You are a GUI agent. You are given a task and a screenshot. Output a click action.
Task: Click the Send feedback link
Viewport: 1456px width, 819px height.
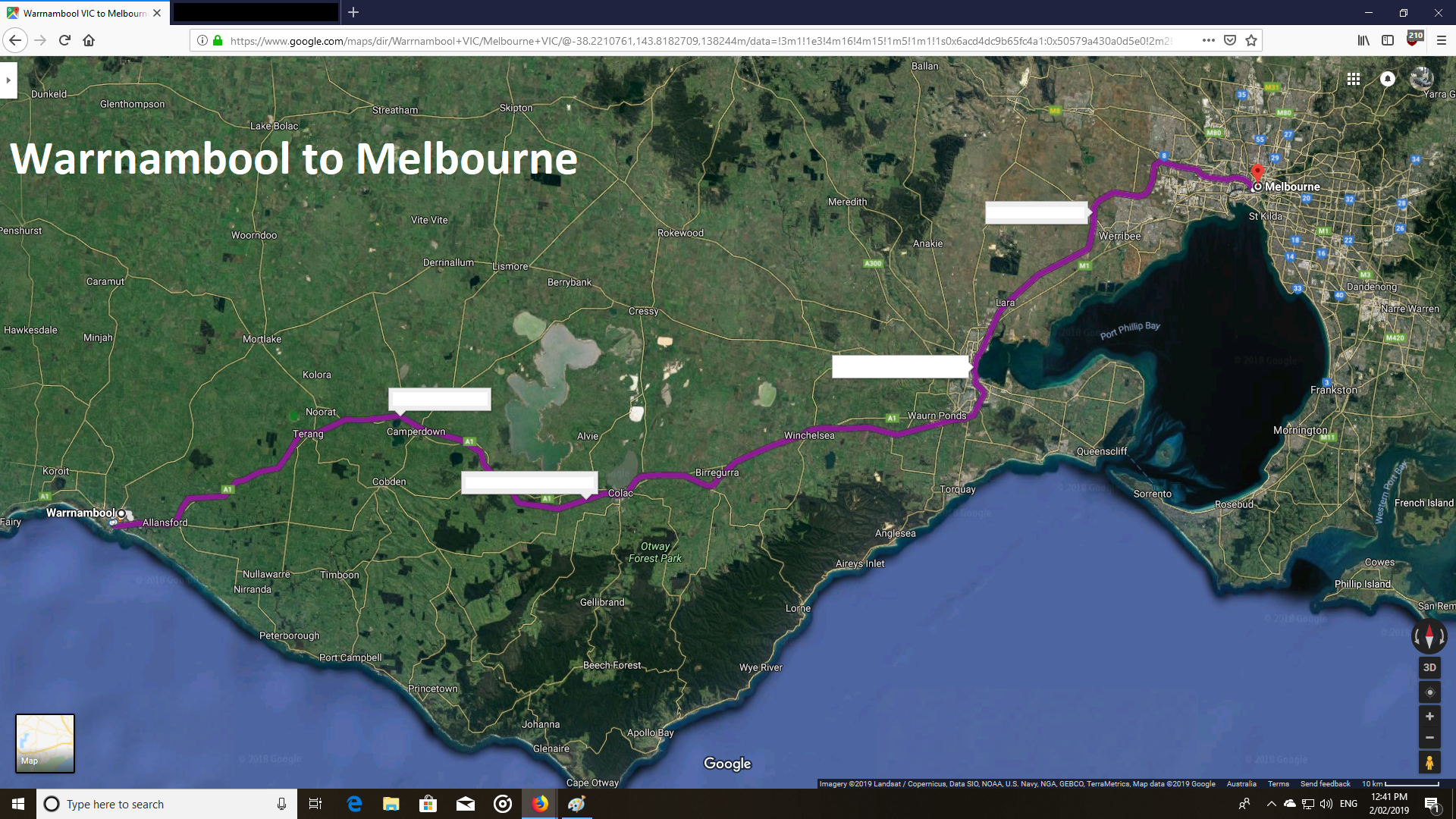[x=1325, y=784]
